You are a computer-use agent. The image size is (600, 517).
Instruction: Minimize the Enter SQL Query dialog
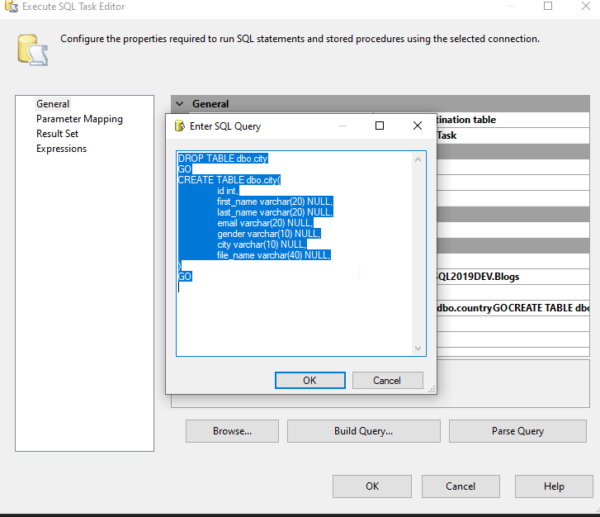[343, 126]
